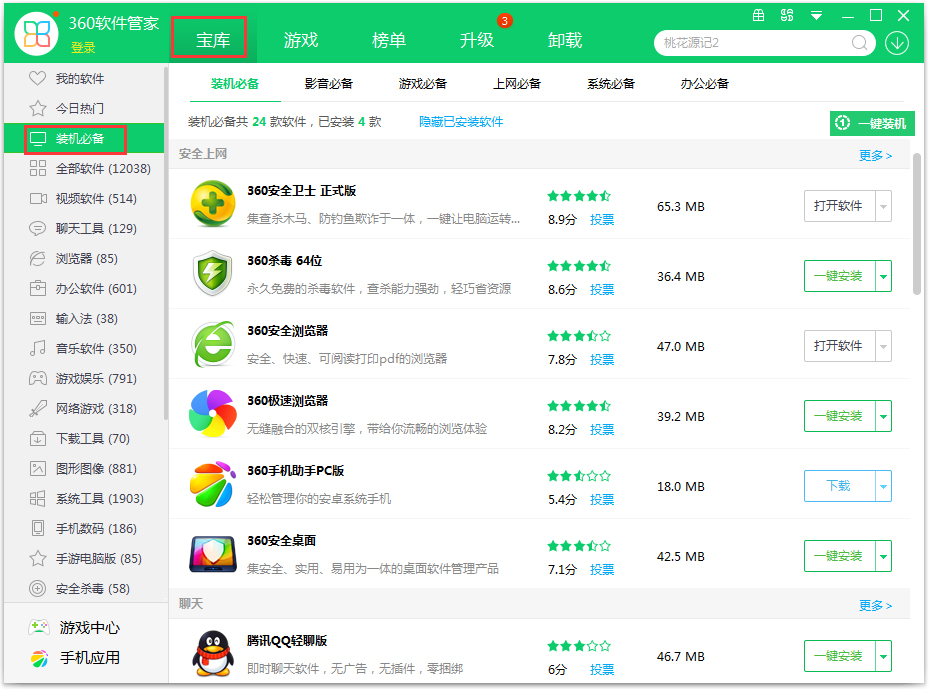This screenshot has height=689, width=930.
Task: Click the 360手机助手PC版 icon
Action: pos(213,483)
